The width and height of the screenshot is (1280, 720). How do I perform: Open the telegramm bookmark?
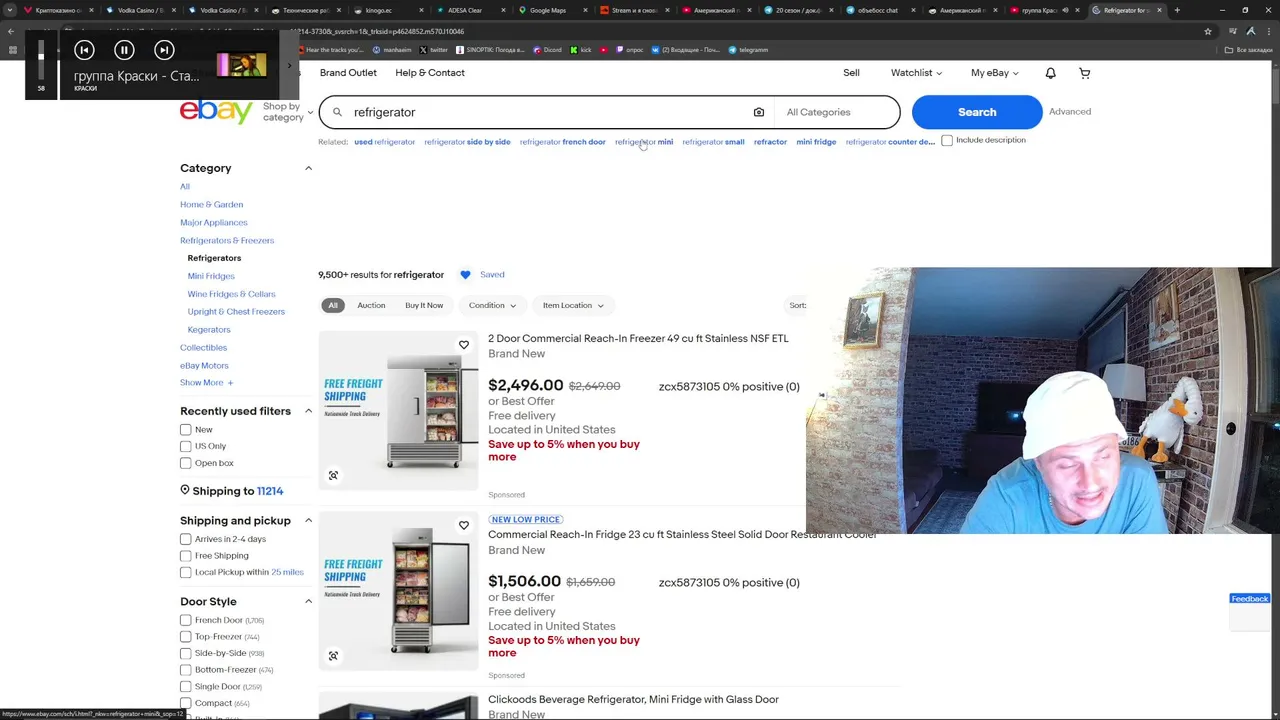tap(748, 50)
